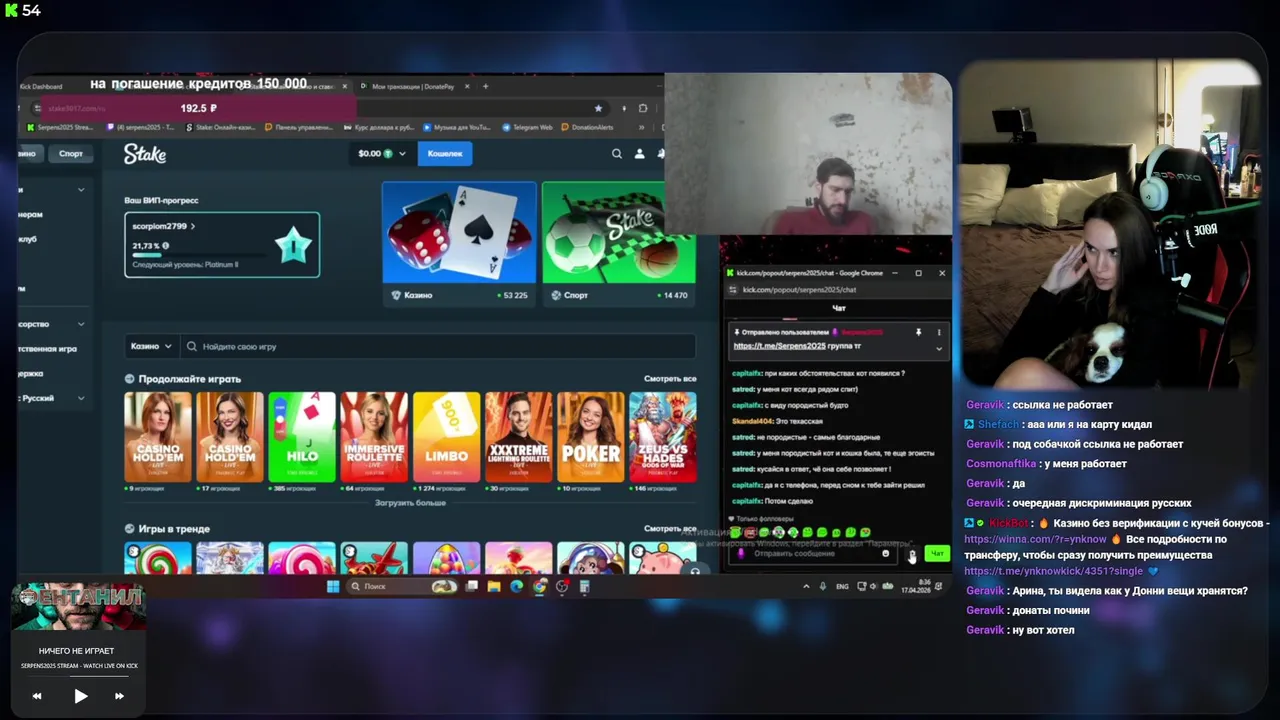Launch the XXXtreme Lightning Roulette thumbnail
The height and width of the screenshot is (720, 1280).
tap(518, 437)
